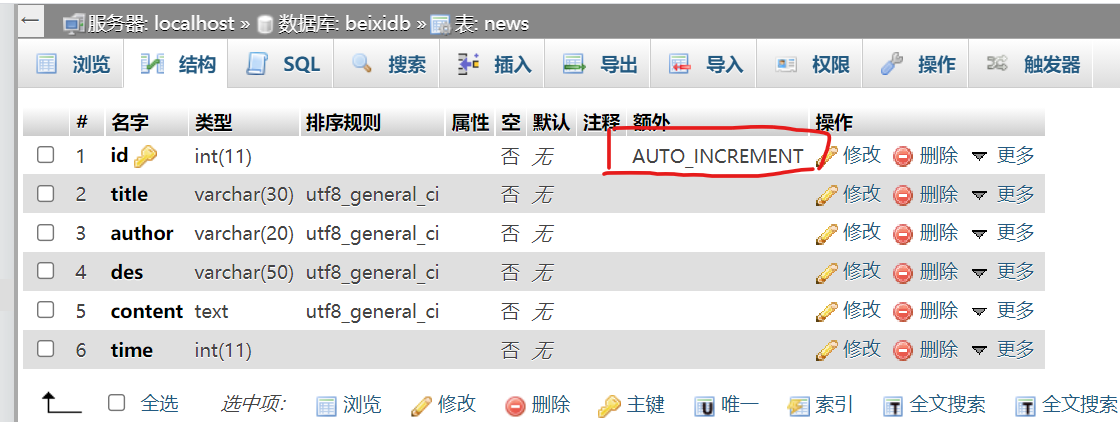This screenshot has width=1120, height=422.
Task: Click the AUTO_INCREMENT text in id row
Action: tap(717, 156)
